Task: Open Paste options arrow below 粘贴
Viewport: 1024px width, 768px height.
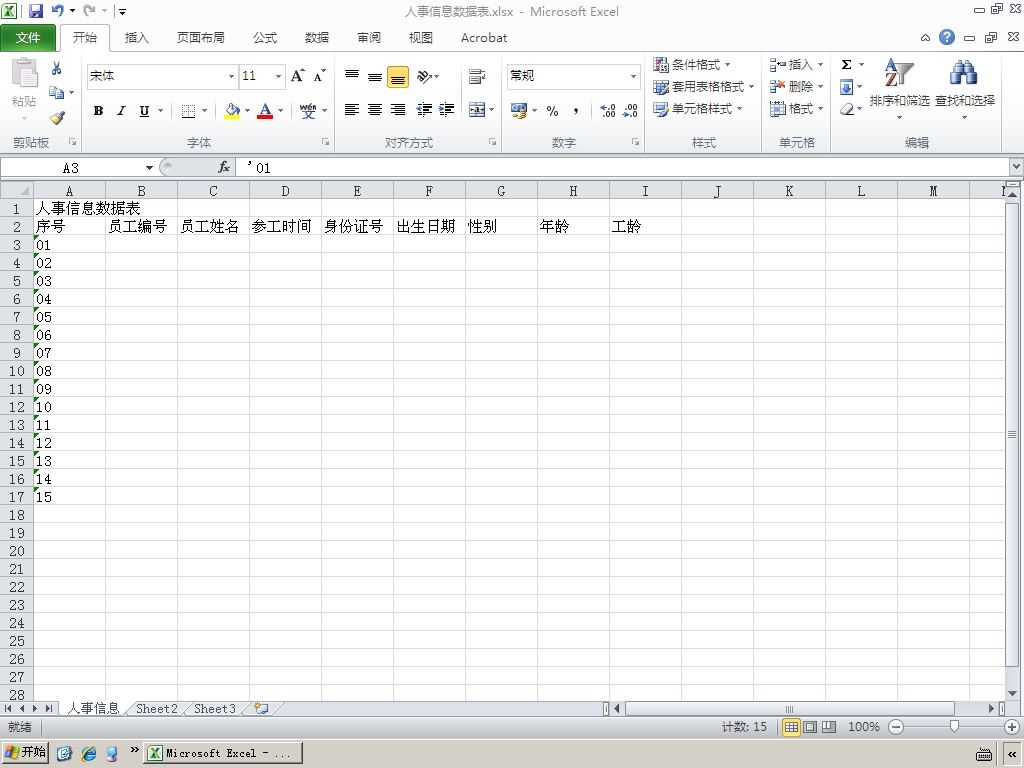Action: click(24, 118)
